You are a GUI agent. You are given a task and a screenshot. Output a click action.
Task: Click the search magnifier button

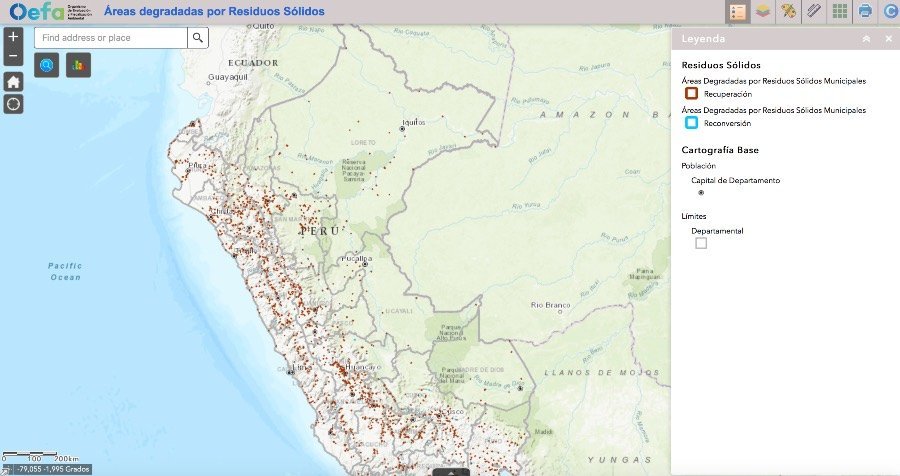click(x=198, y=38)
